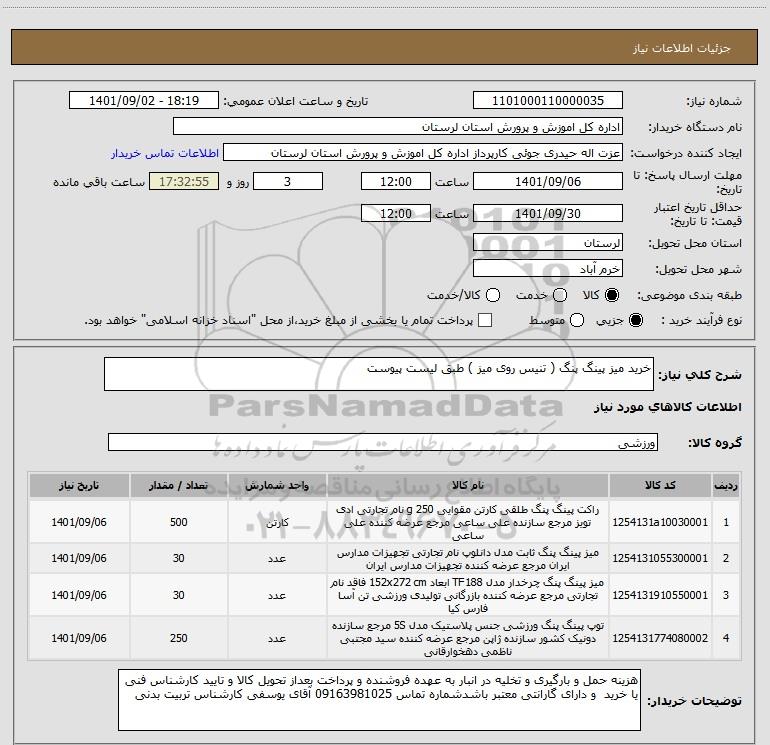Click the remaining days field showing 3

pos(288,181)
